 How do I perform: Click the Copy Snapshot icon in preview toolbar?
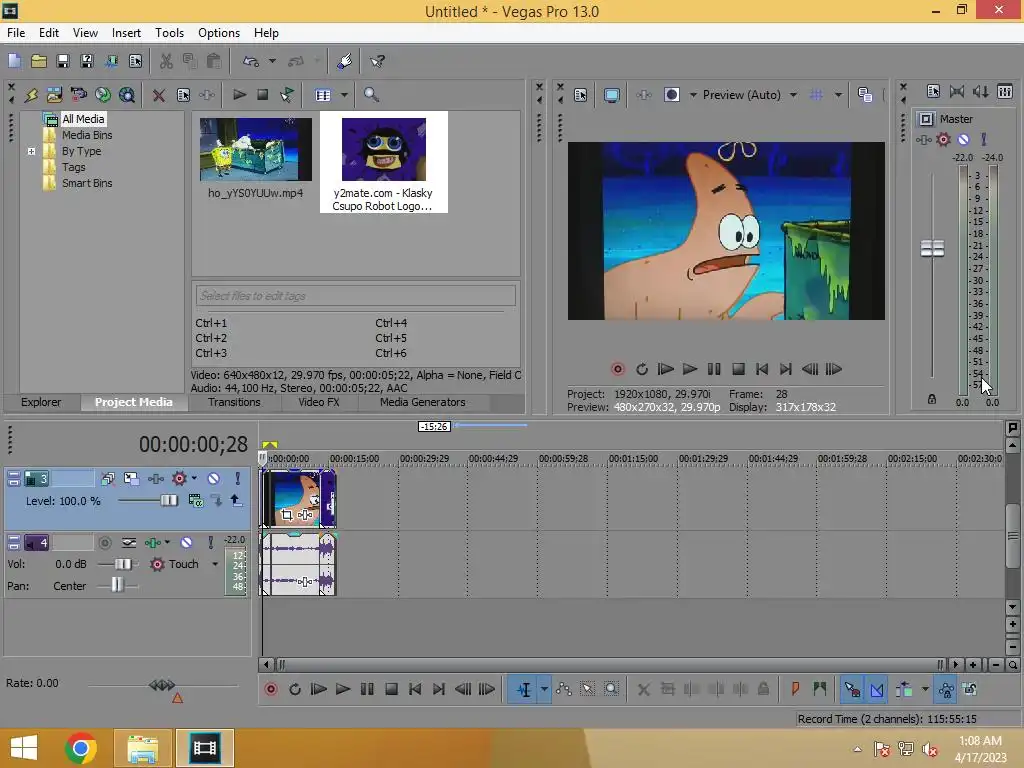click(x=865, y=95)
